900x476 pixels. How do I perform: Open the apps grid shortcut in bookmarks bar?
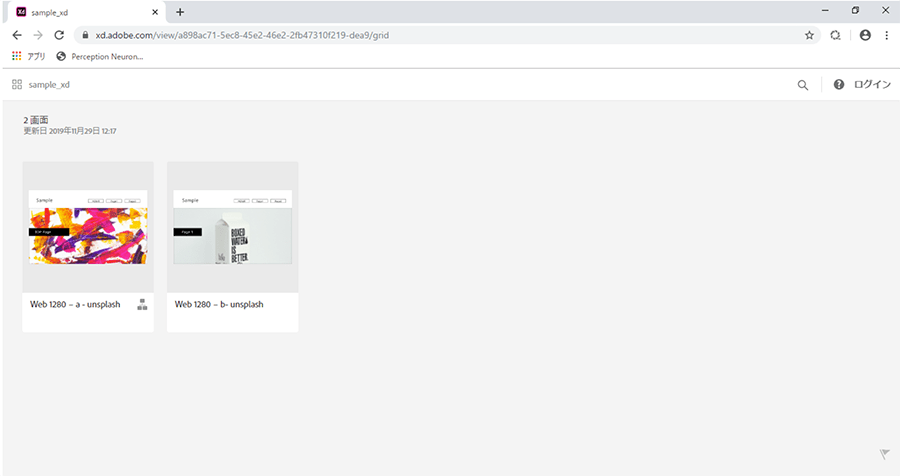[x=17, y=56]
